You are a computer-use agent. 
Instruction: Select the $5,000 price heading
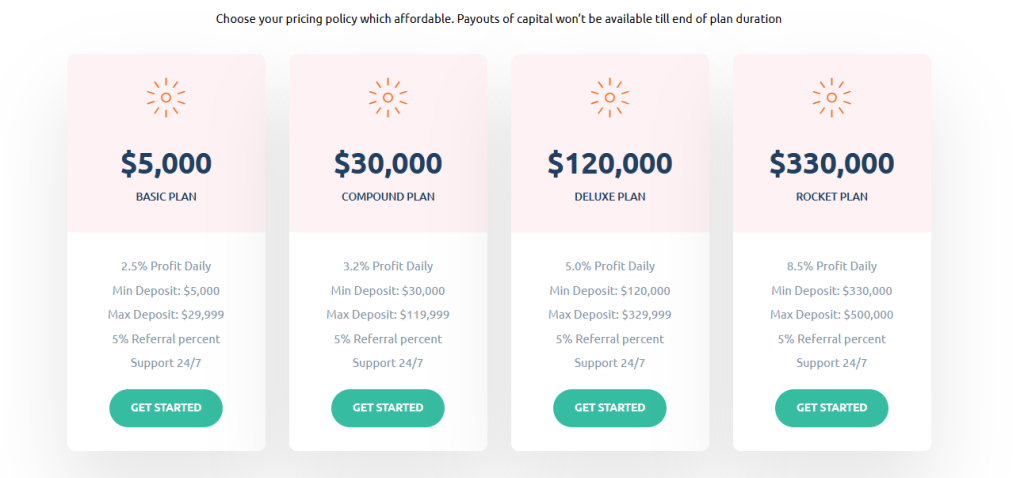tap(166, 163)
